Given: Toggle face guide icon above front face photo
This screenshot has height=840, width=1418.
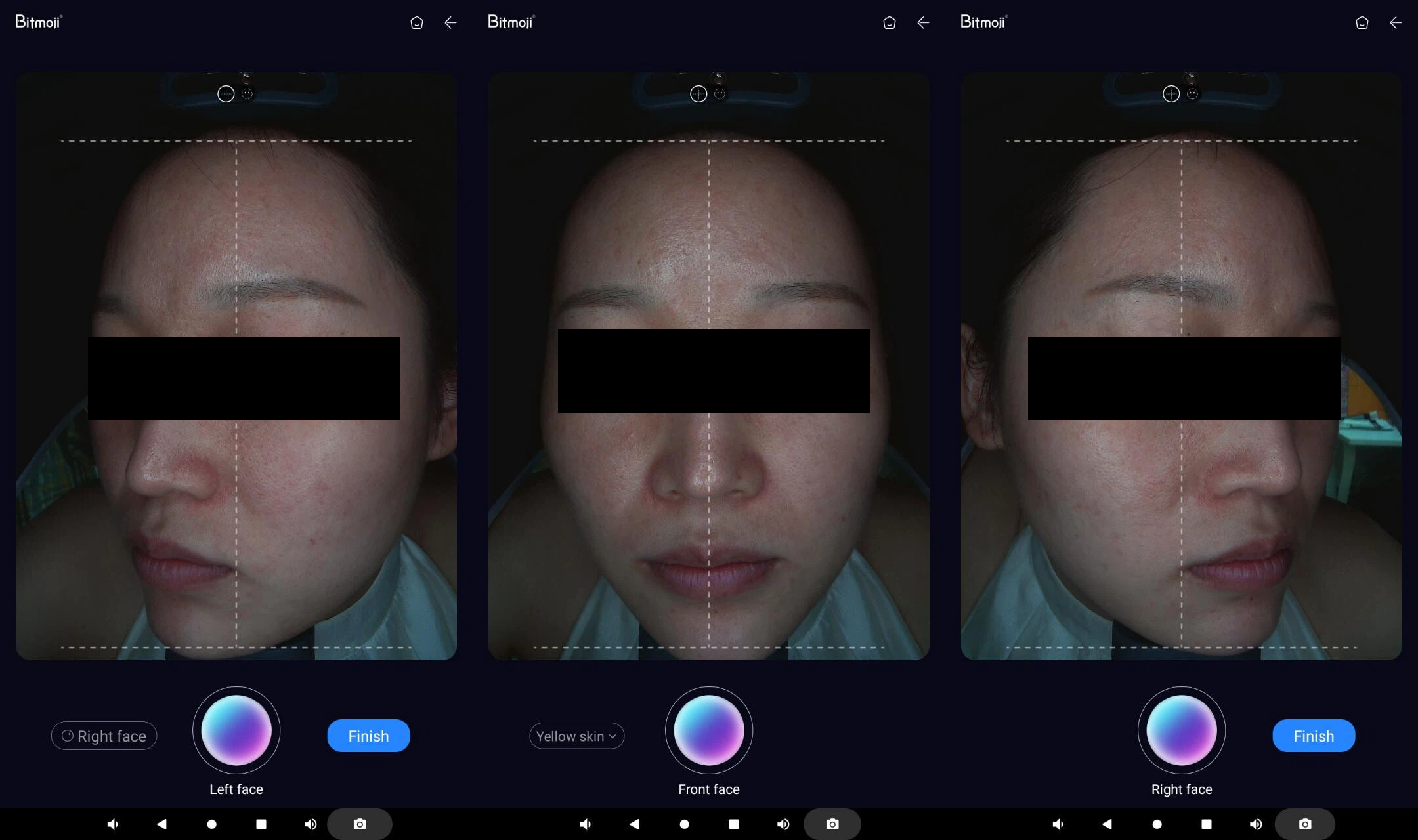Looking at the screenshot, I should [x=720, y=94].
